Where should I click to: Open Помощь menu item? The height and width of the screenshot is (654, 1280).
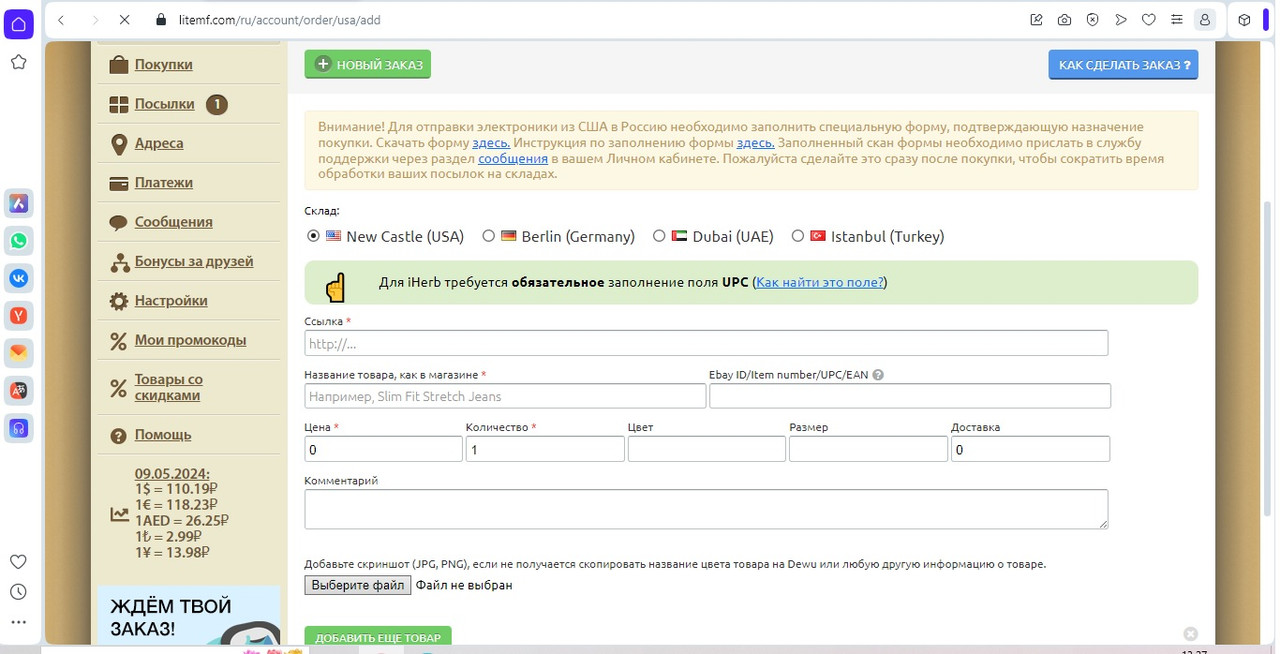pos(163,435)
